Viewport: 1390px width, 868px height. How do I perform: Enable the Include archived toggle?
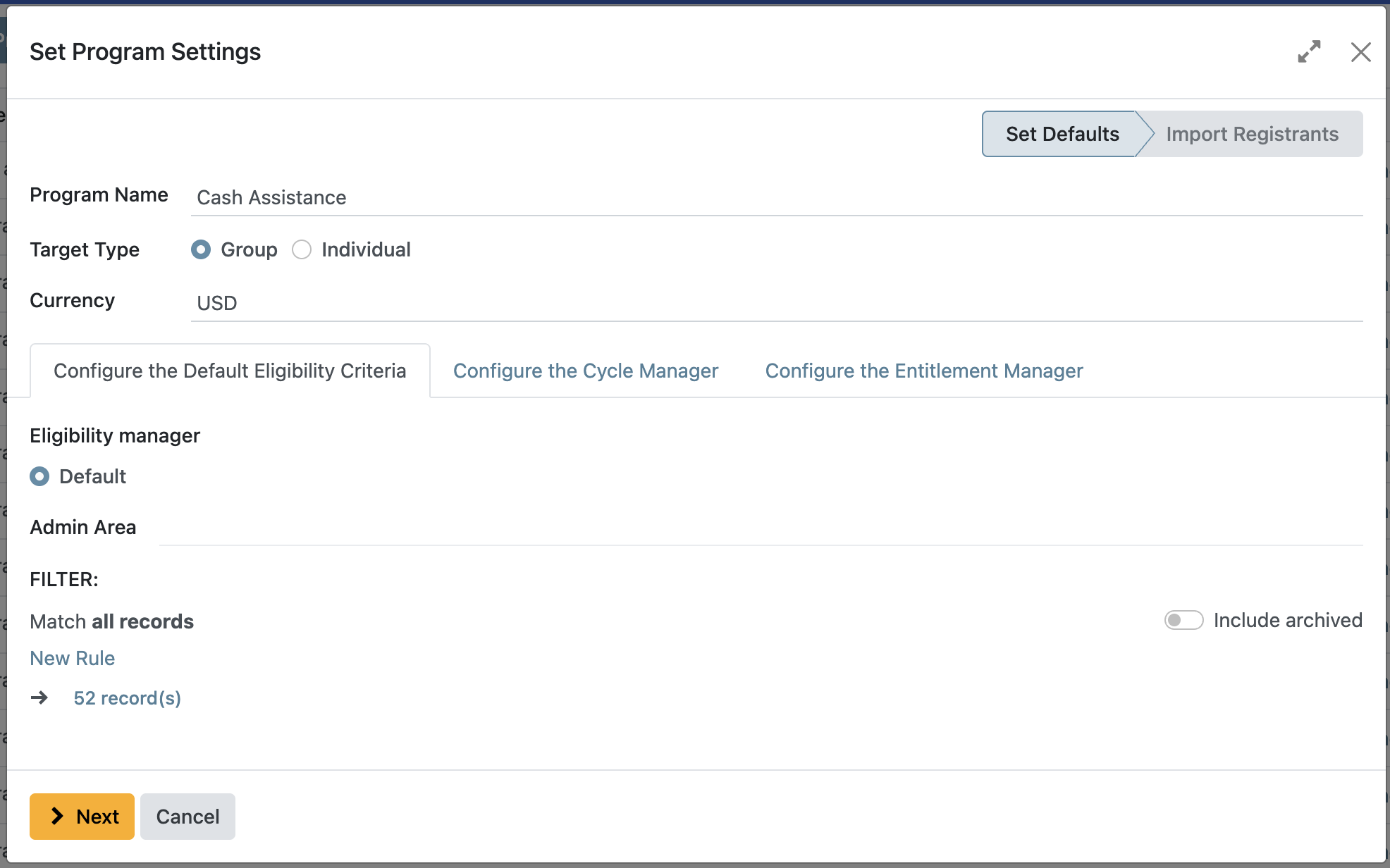click(x=1183, y=620)
